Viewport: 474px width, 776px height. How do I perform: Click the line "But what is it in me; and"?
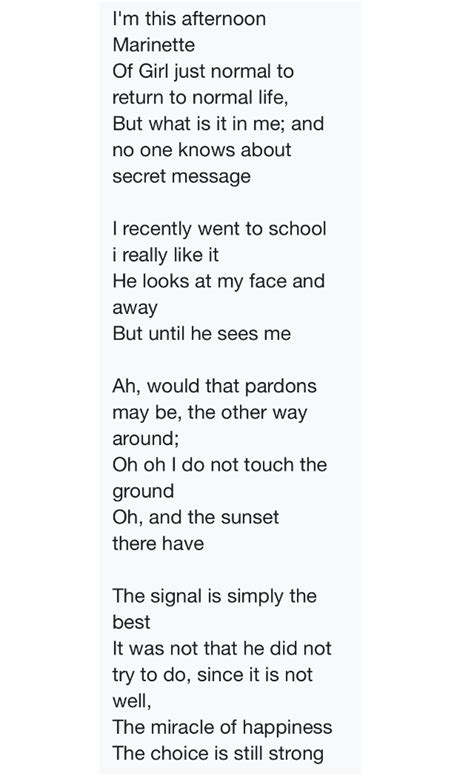coord(218,124)
